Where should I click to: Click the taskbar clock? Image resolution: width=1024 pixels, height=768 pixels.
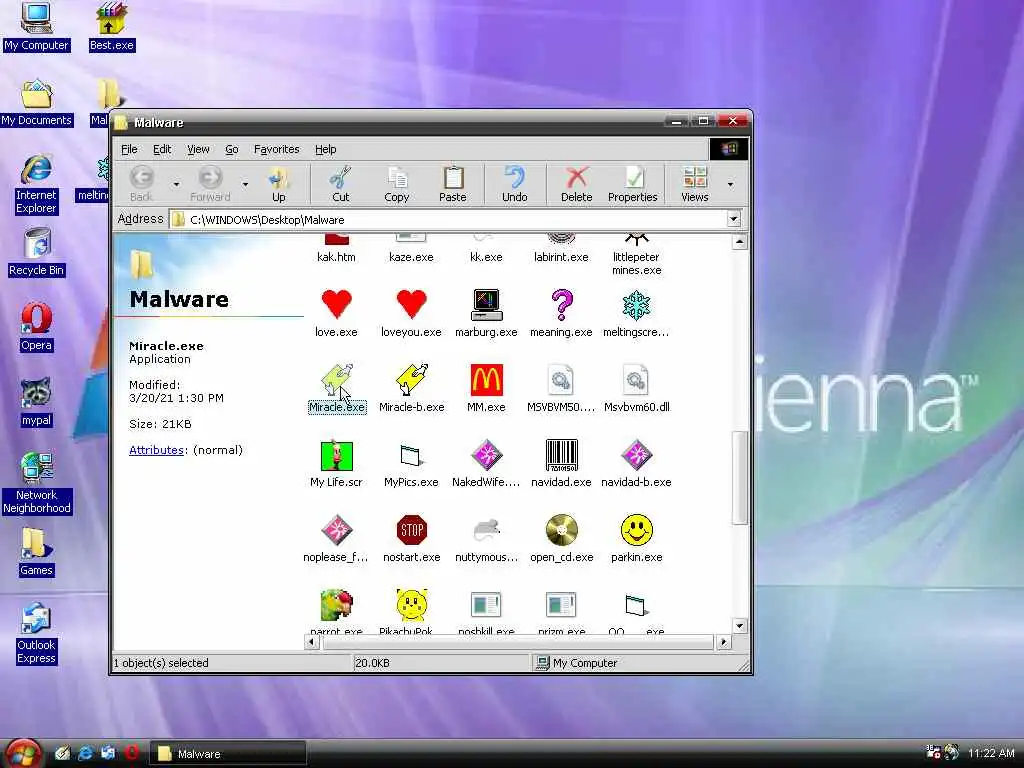pos(991,753)
